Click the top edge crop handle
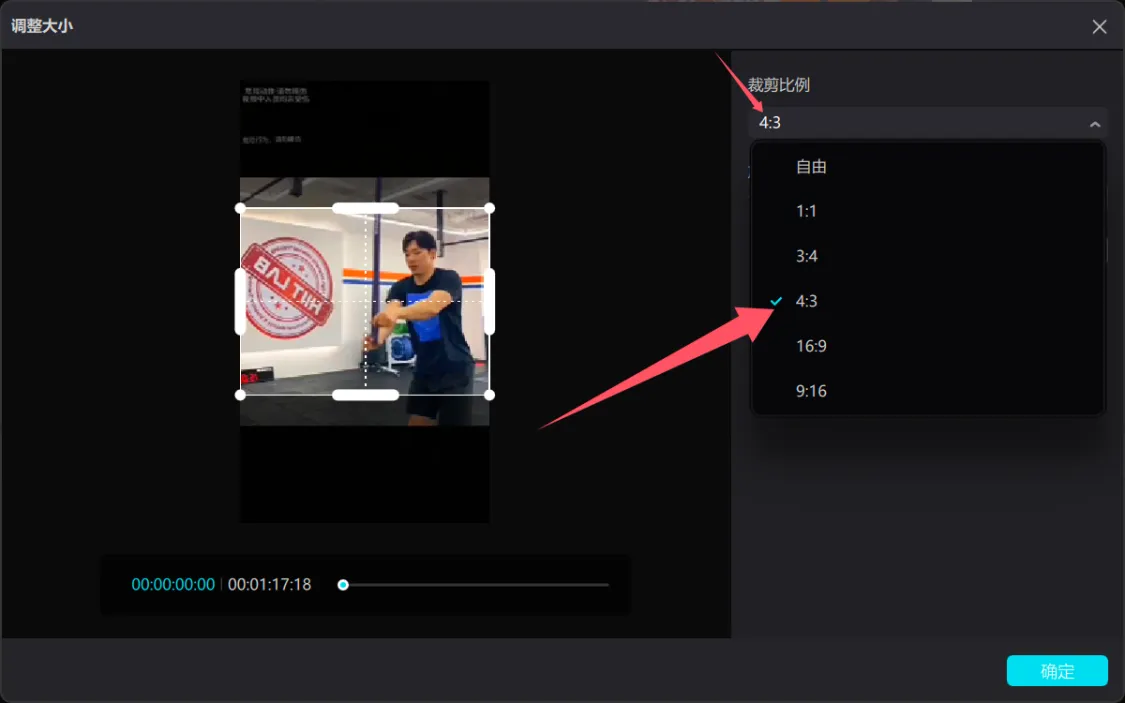The image size is (1125, 703). click(365, 208)
